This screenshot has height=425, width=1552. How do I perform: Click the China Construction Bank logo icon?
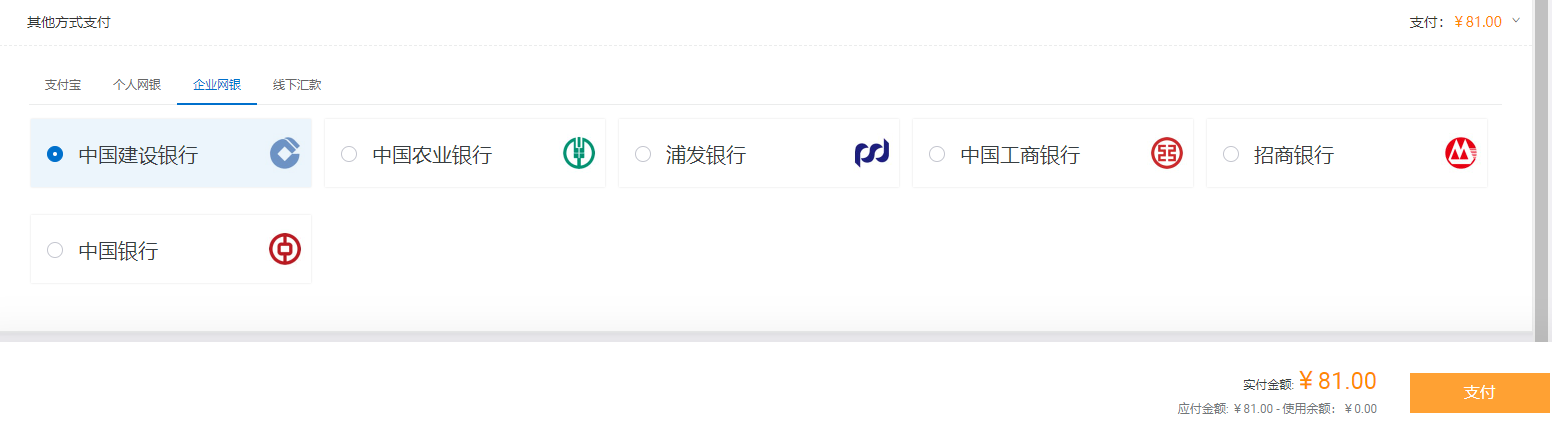point(285,153)
